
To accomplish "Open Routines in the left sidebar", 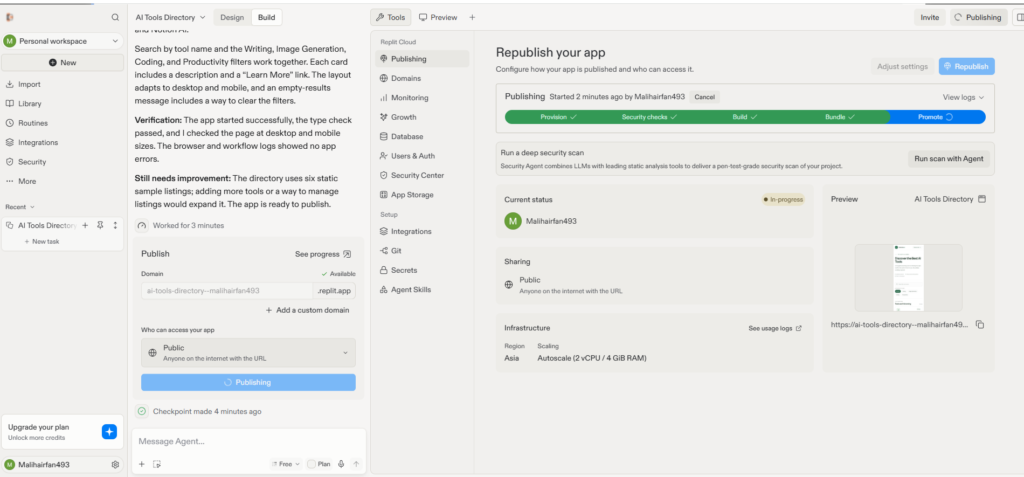I will tap(33, 123).
